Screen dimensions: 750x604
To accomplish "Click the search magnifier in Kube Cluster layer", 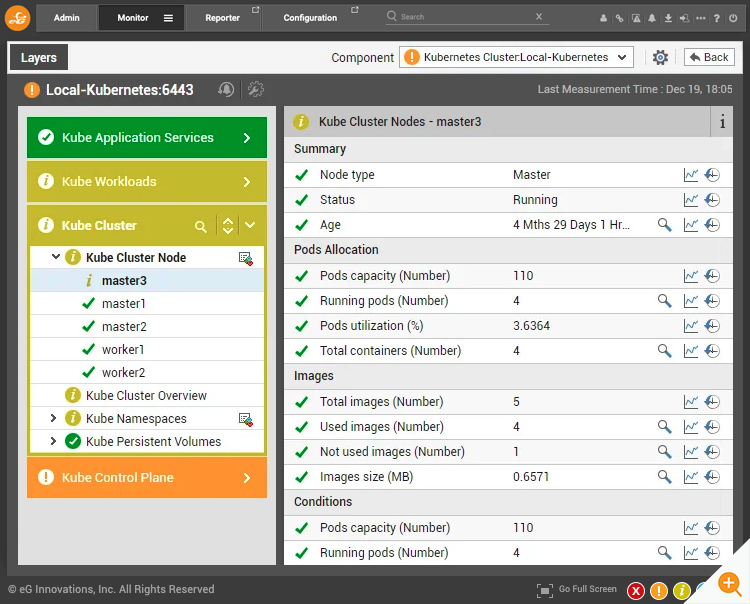I will coord(201,226).
